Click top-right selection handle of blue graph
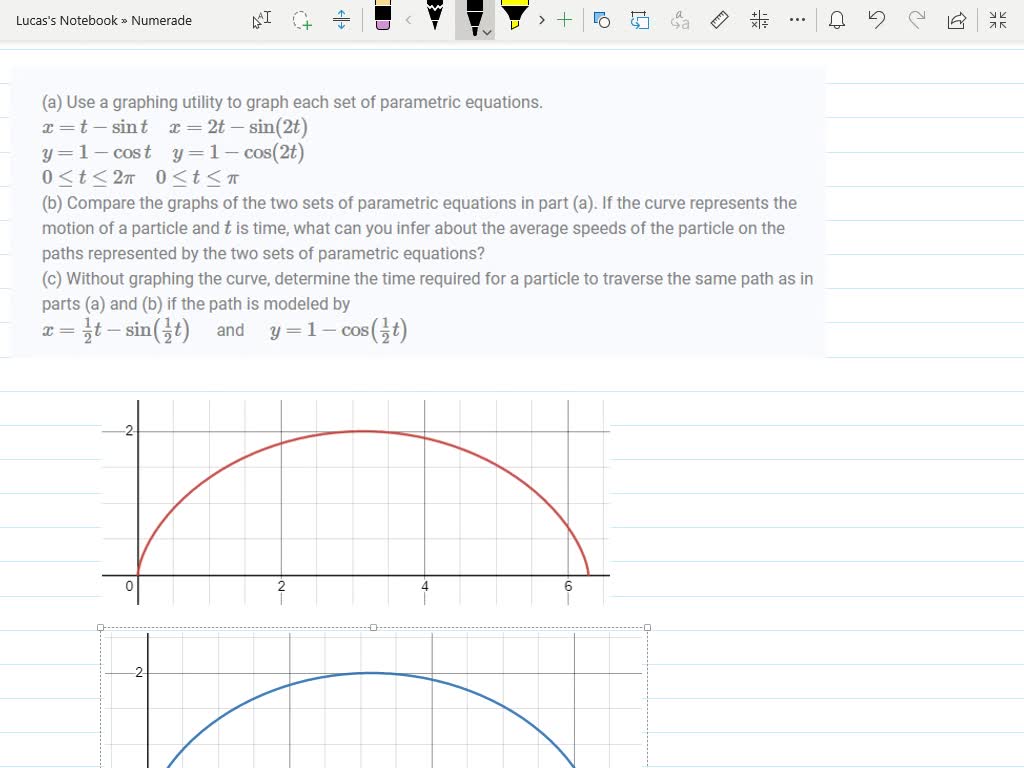The image size is (1024, 768). coord(647,628)
